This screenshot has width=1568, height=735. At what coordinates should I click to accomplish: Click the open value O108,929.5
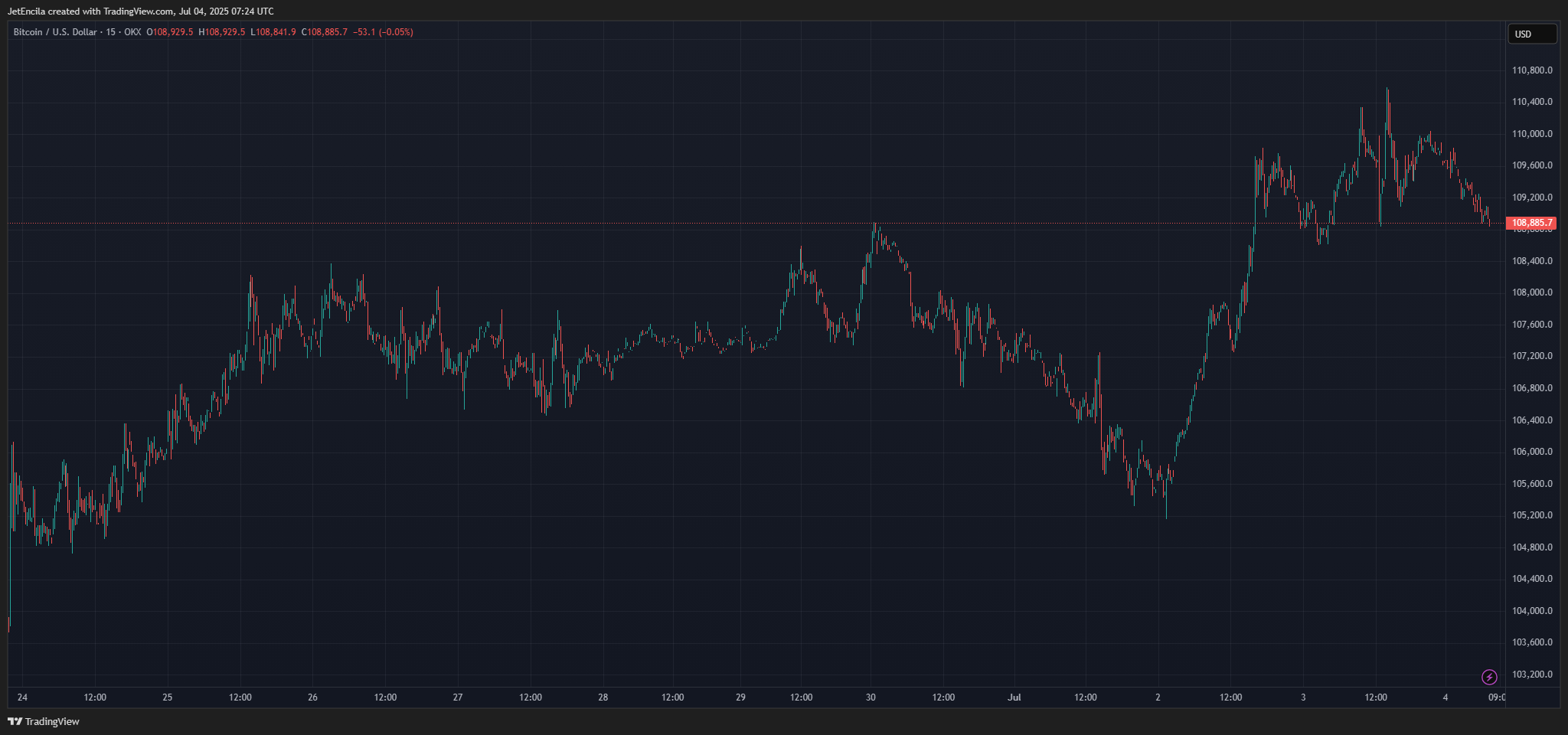click(170, 32)
